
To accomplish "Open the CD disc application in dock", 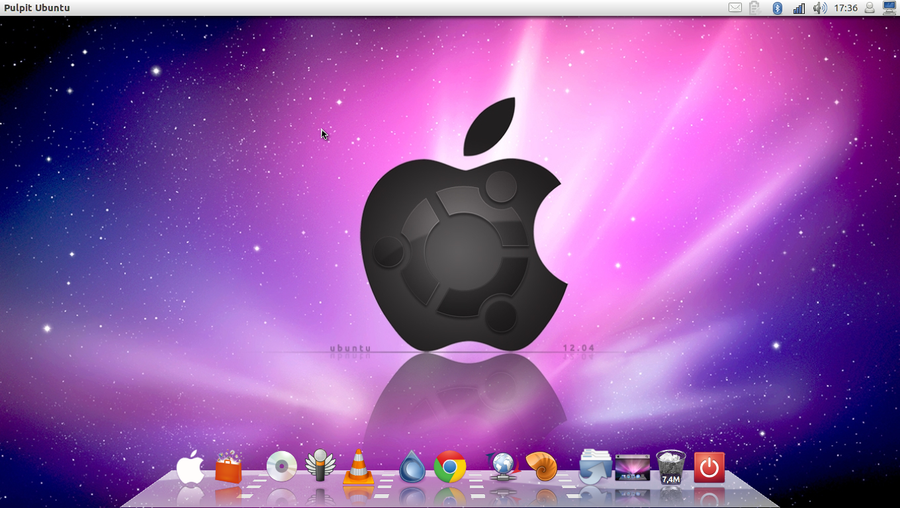I will click(x=281, y=467).
